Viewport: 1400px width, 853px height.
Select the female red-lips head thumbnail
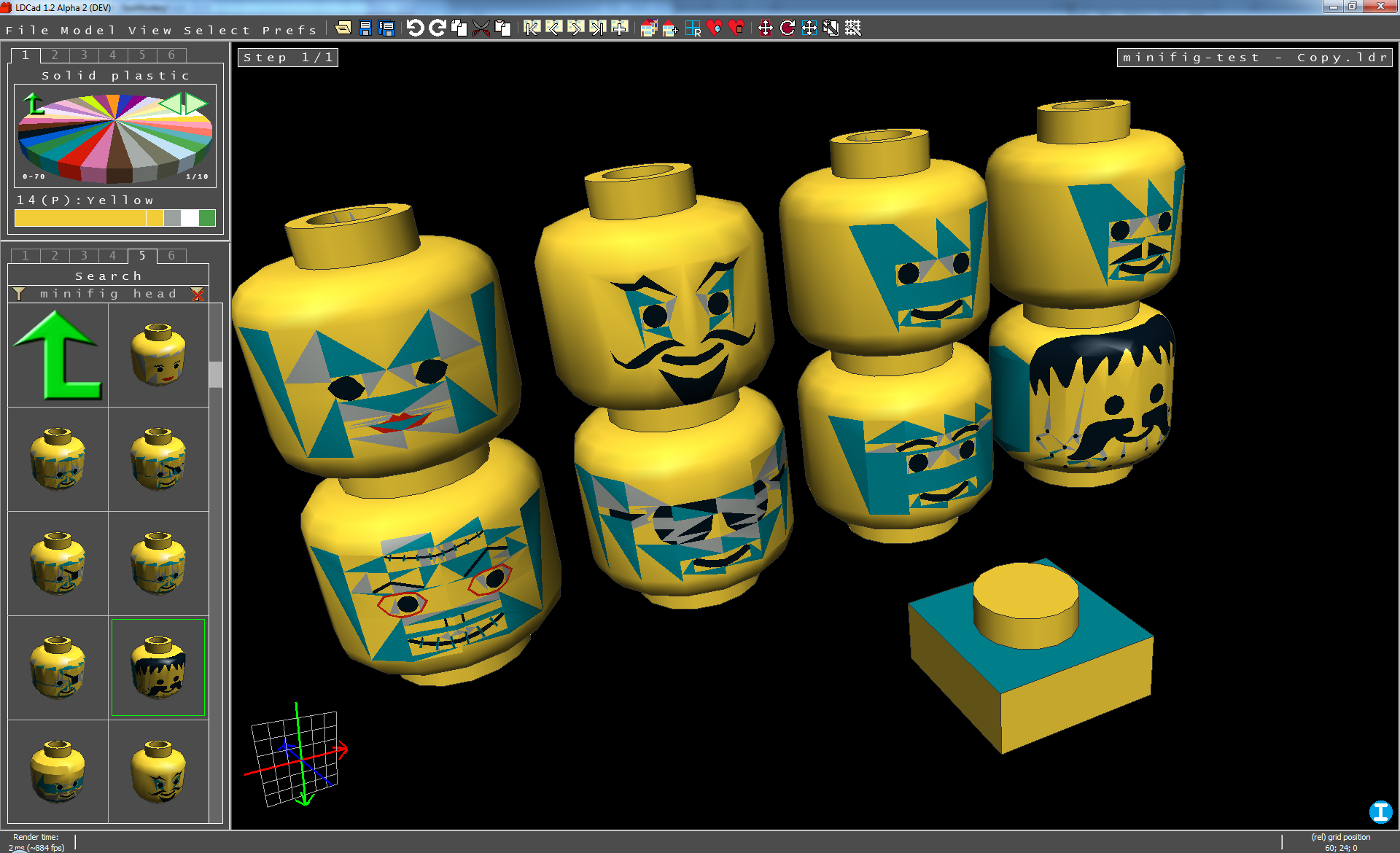(158, 355)
